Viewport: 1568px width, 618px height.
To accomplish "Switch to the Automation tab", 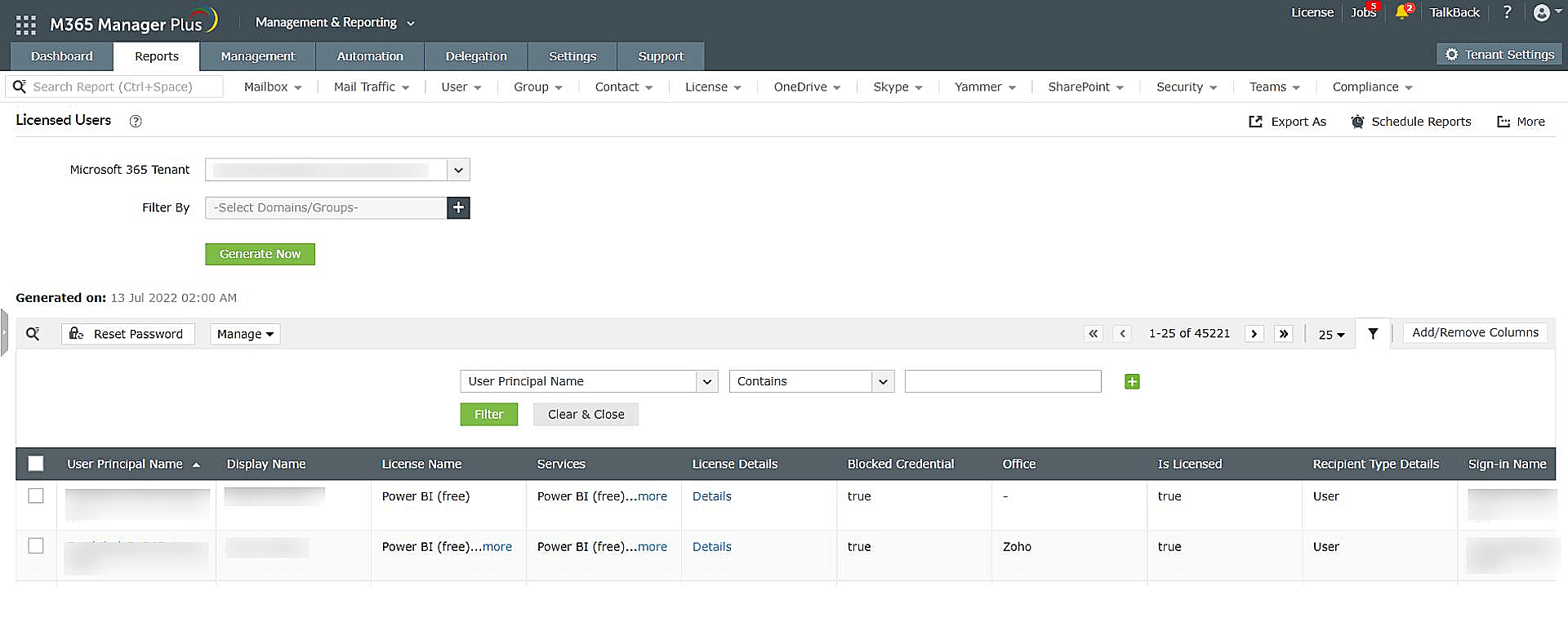I will tap(370, 56).
